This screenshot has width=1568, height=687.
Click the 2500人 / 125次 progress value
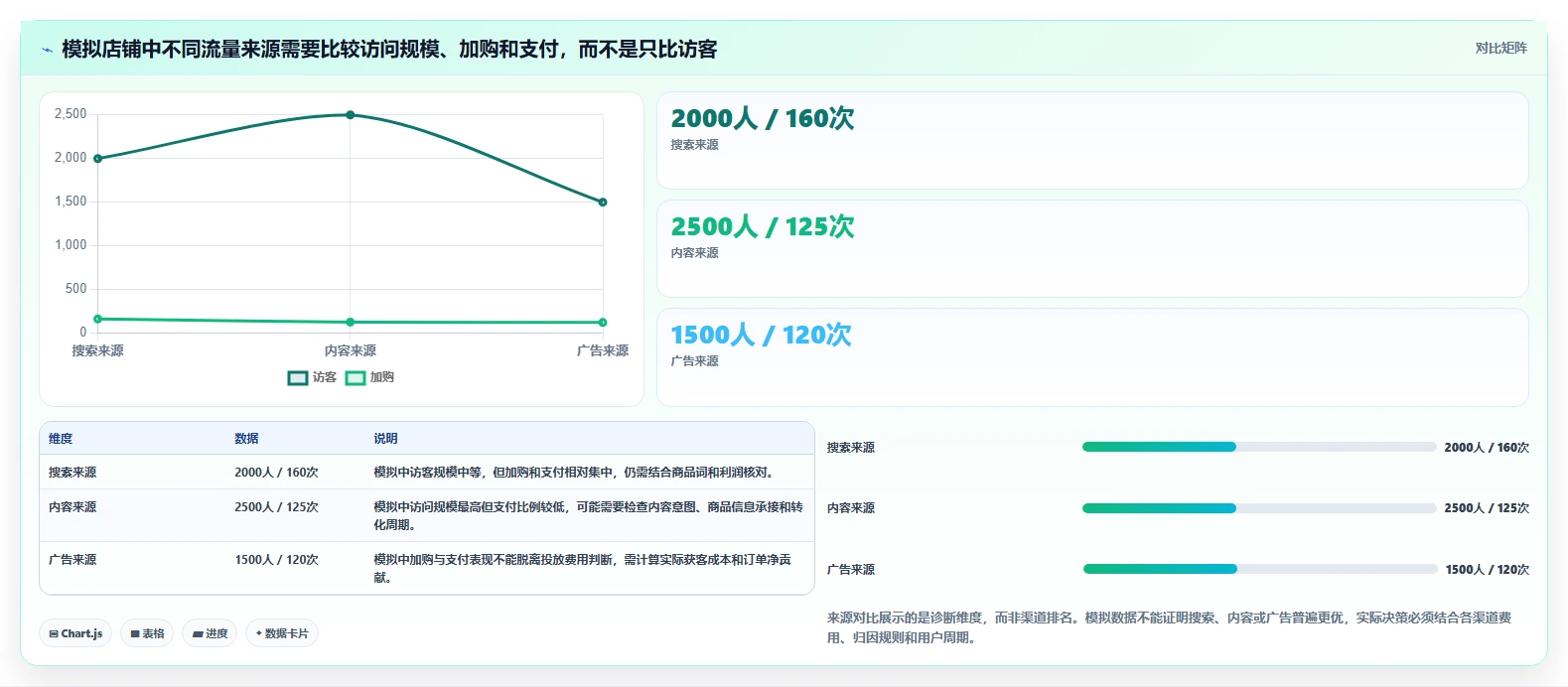point(1487,508)
